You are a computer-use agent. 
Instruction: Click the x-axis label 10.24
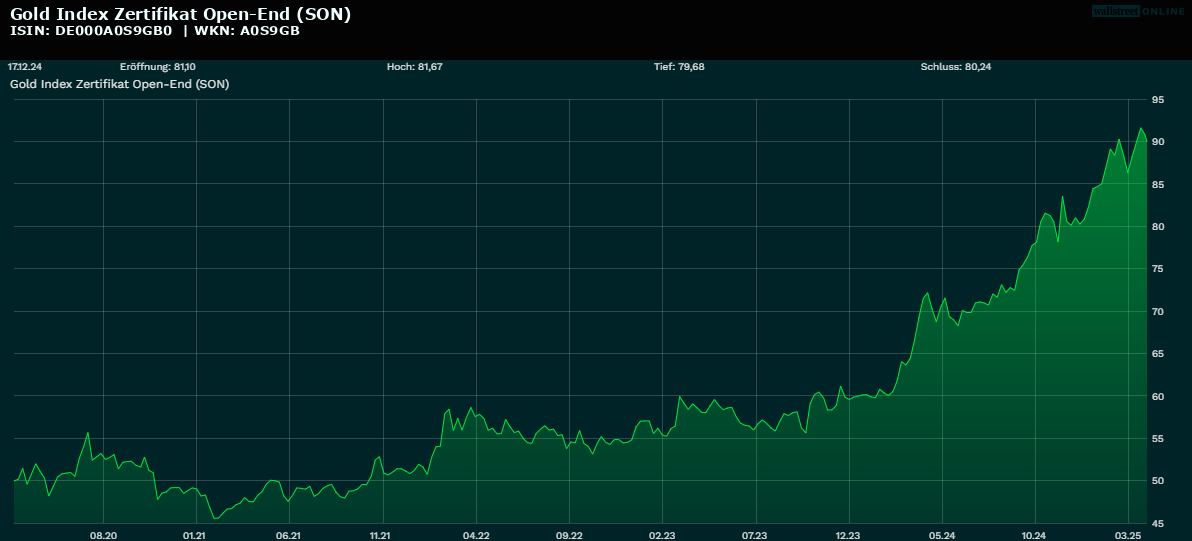pyautogui.click(x=1035, y=535)
